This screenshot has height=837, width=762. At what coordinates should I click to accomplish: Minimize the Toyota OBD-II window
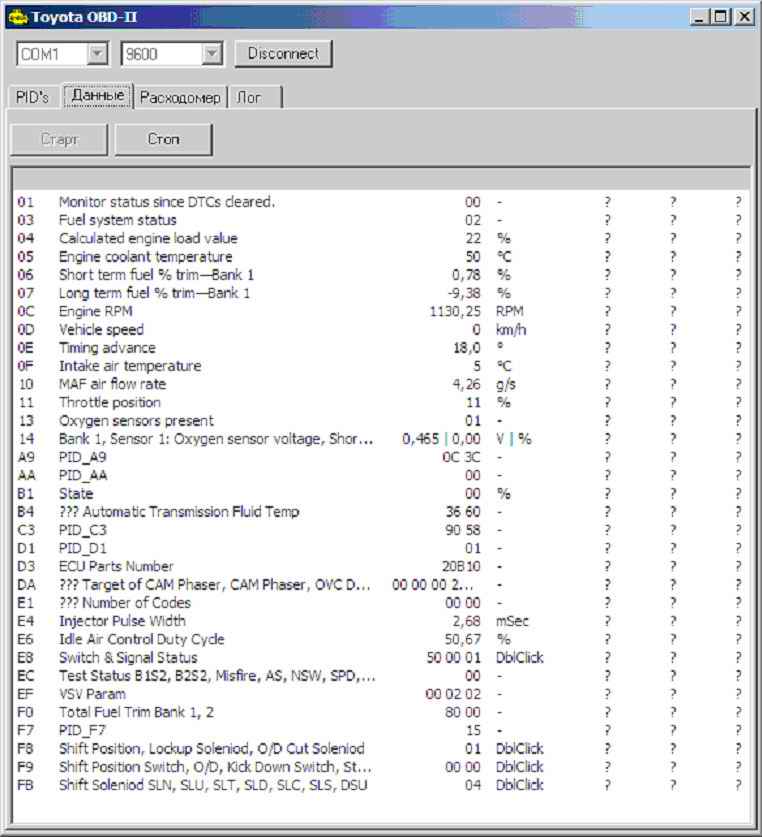pos(699,17)
